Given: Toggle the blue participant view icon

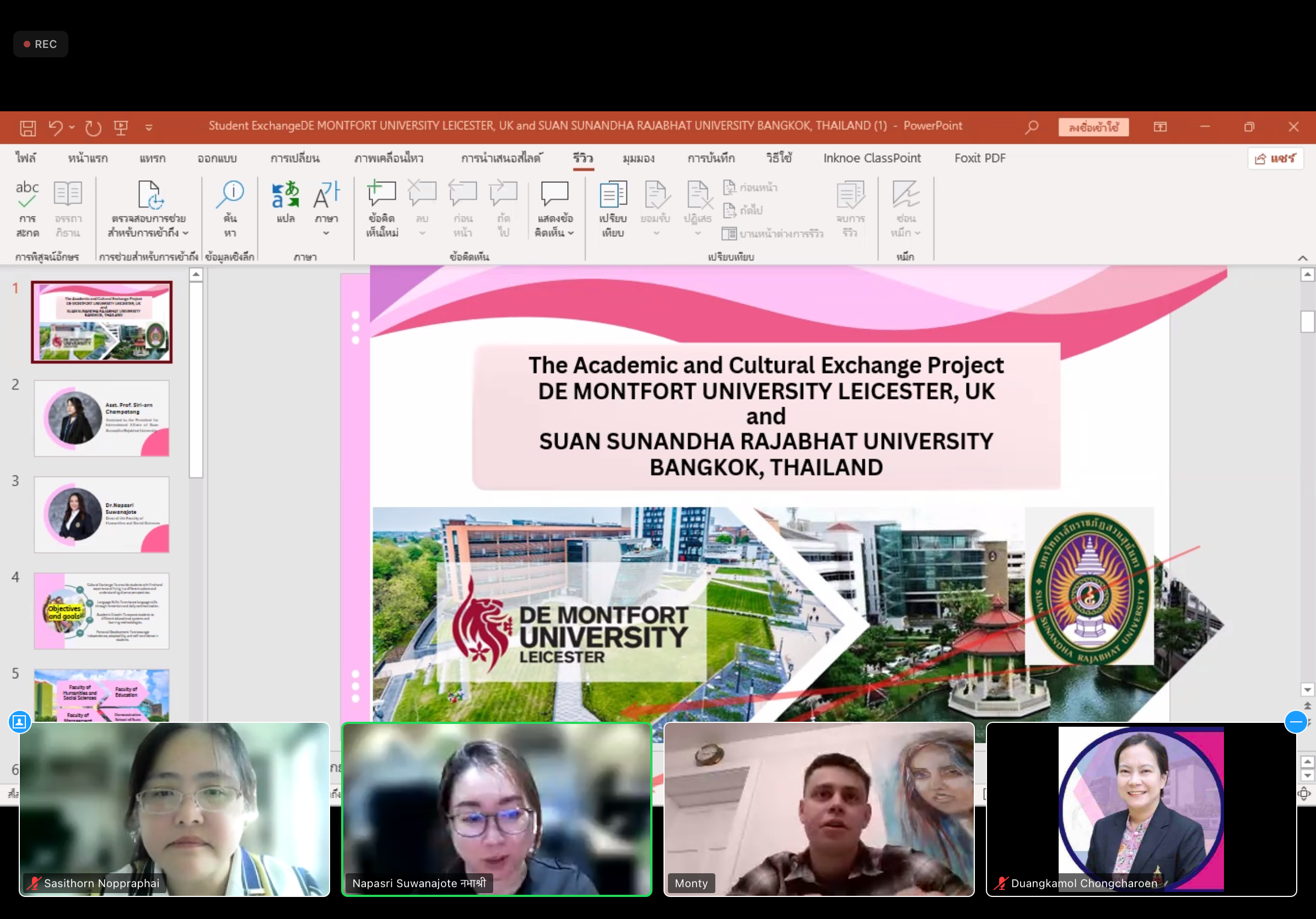Looking at the screenshot, I should (19, 722).
